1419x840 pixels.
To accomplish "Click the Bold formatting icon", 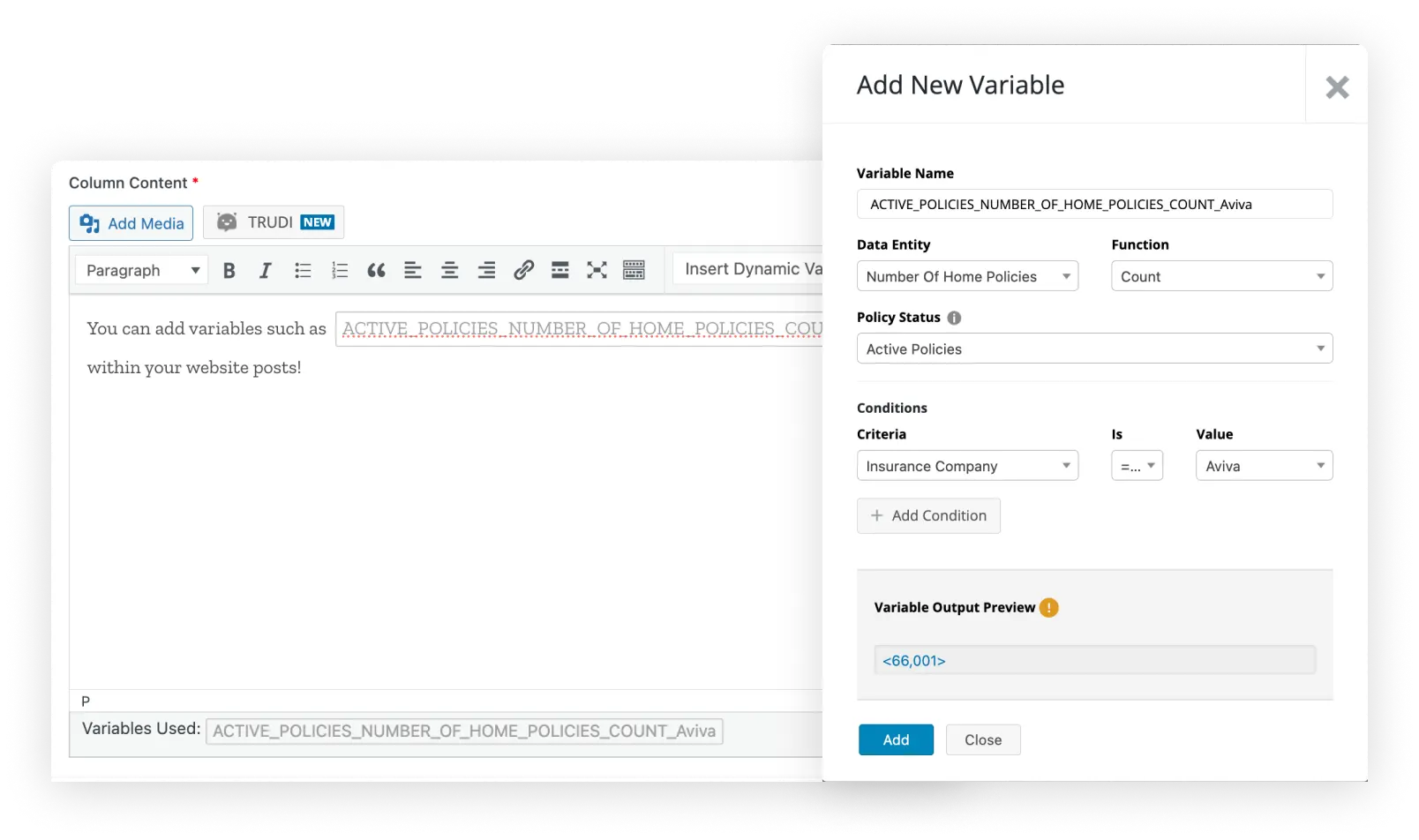I will tap(229, 271).
